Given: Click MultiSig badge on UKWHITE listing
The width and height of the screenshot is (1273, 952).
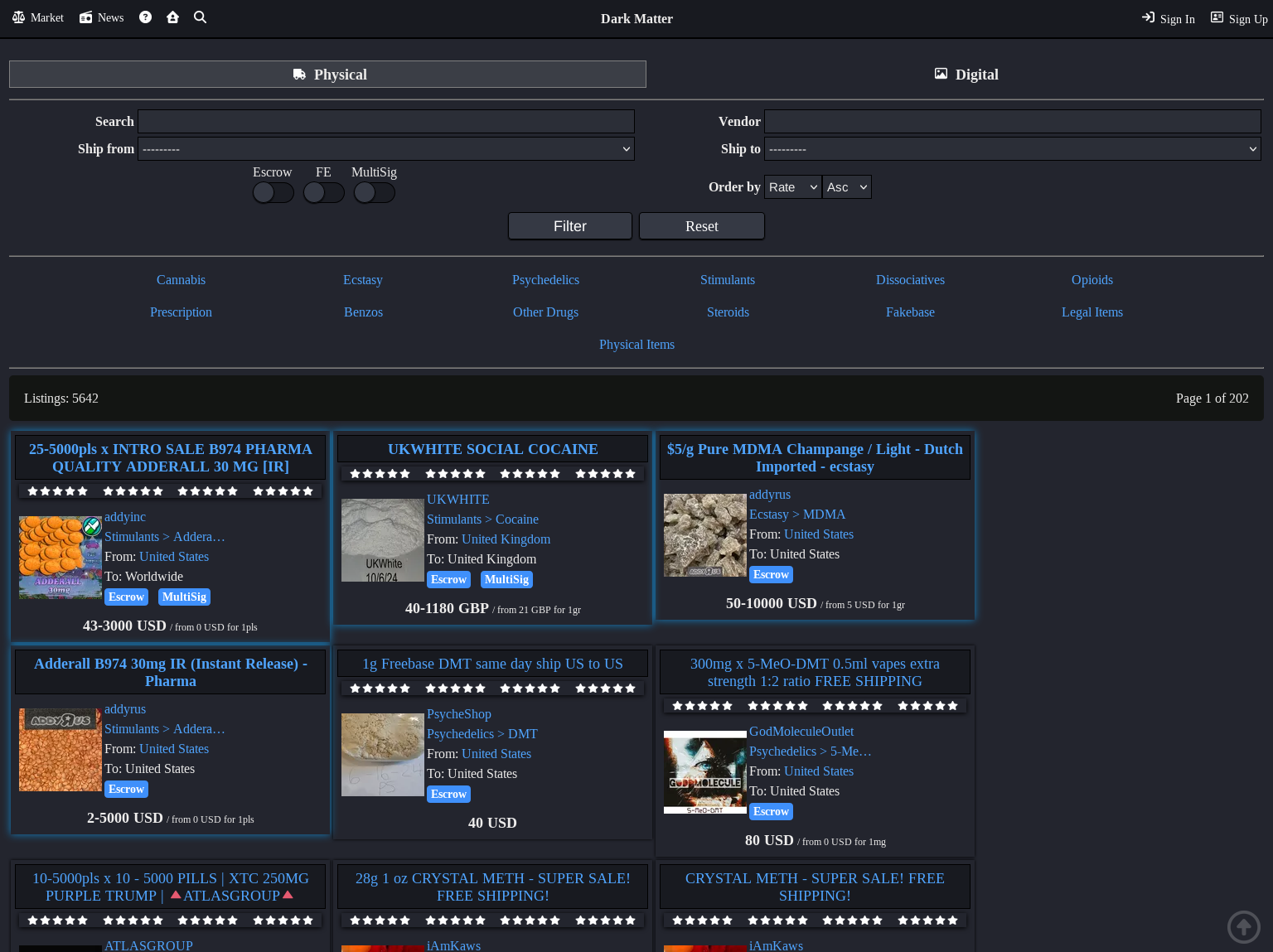Looking at the screenshot, I should 506,580.
